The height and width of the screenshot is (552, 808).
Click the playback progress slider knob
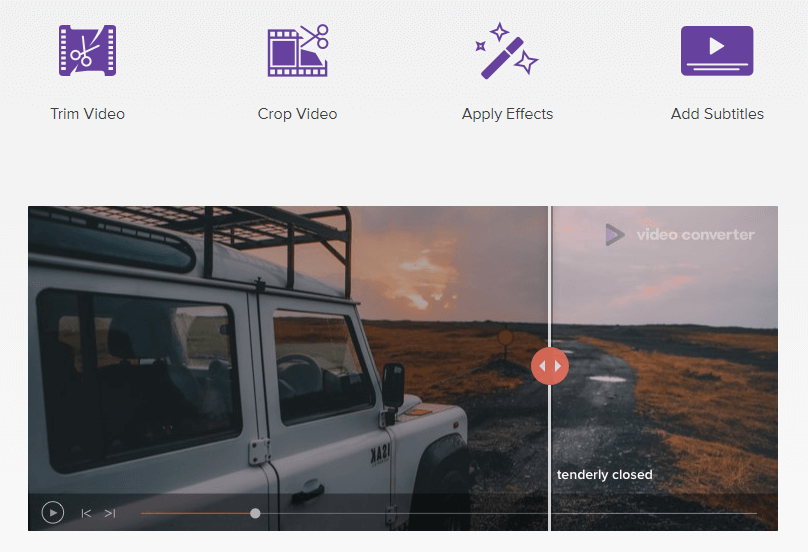255,513
